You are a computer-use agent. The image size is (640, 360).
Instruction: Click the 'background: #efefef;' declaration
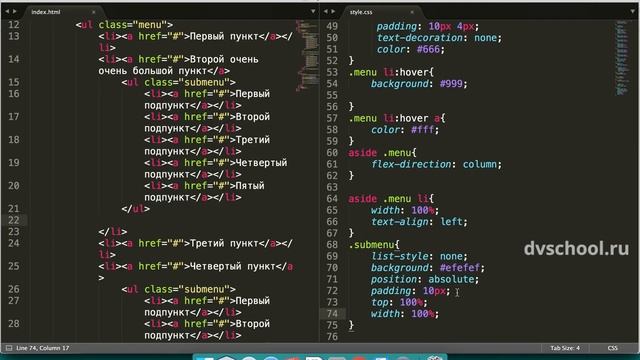(x=428, y=268)
